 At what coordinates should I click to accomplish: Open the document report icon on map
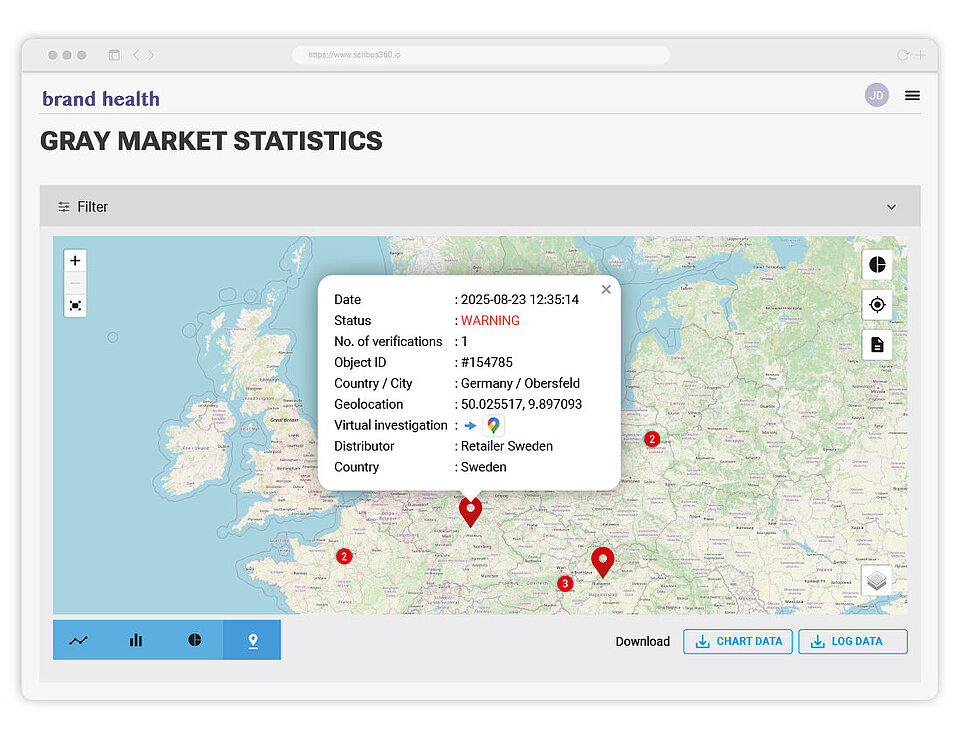pyautogui.click(x=877, y=345)
